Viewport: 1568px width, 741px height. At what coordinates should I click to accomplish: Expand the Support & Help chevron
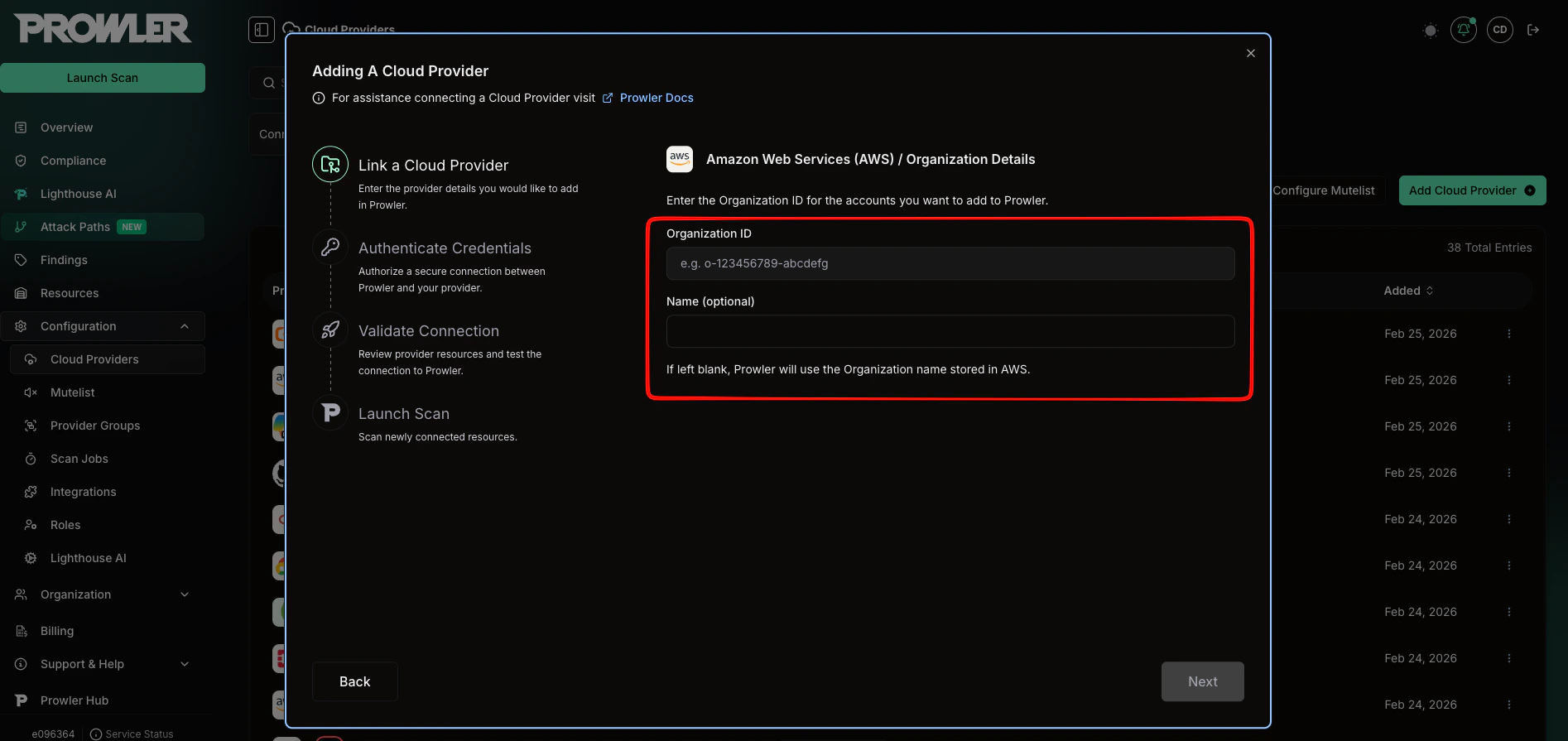pos(185,664)
